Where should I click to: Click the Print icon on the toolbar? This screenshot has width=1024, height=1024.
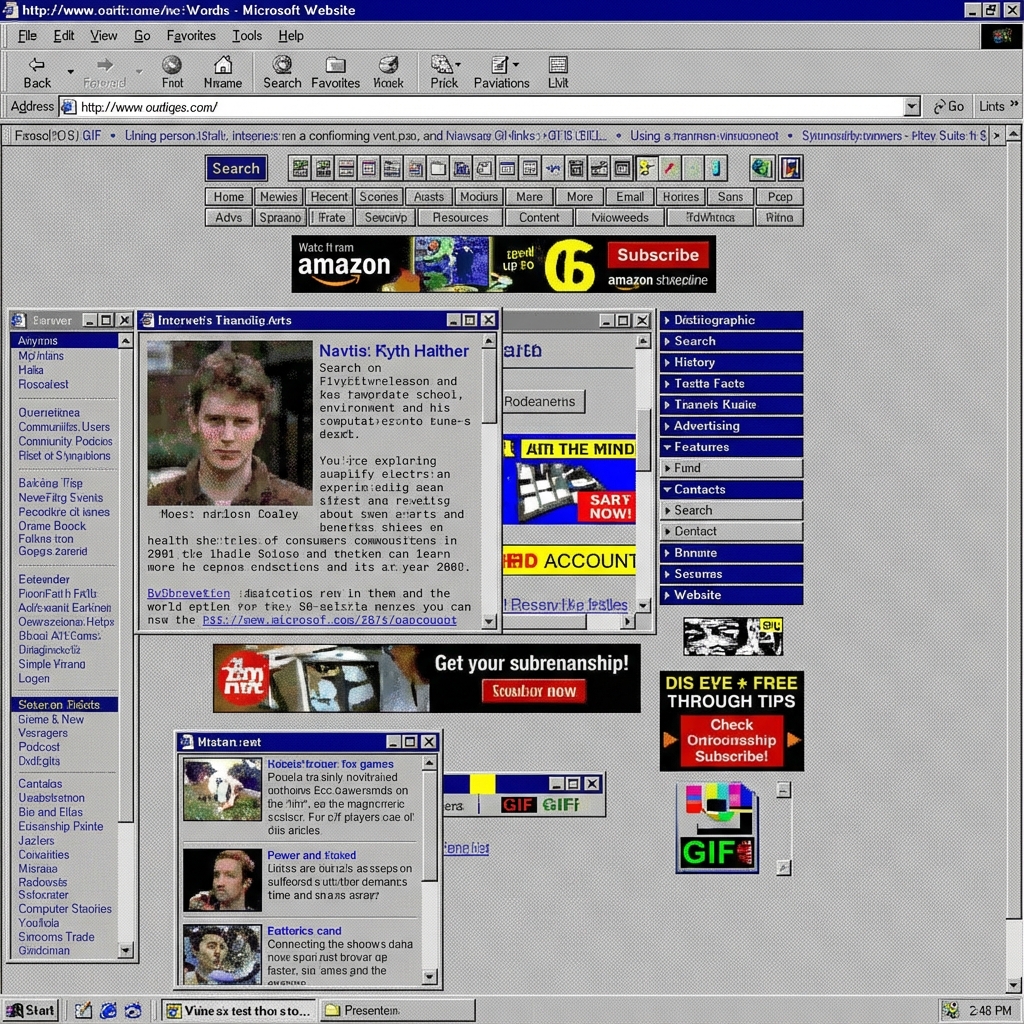coord(443,70)
